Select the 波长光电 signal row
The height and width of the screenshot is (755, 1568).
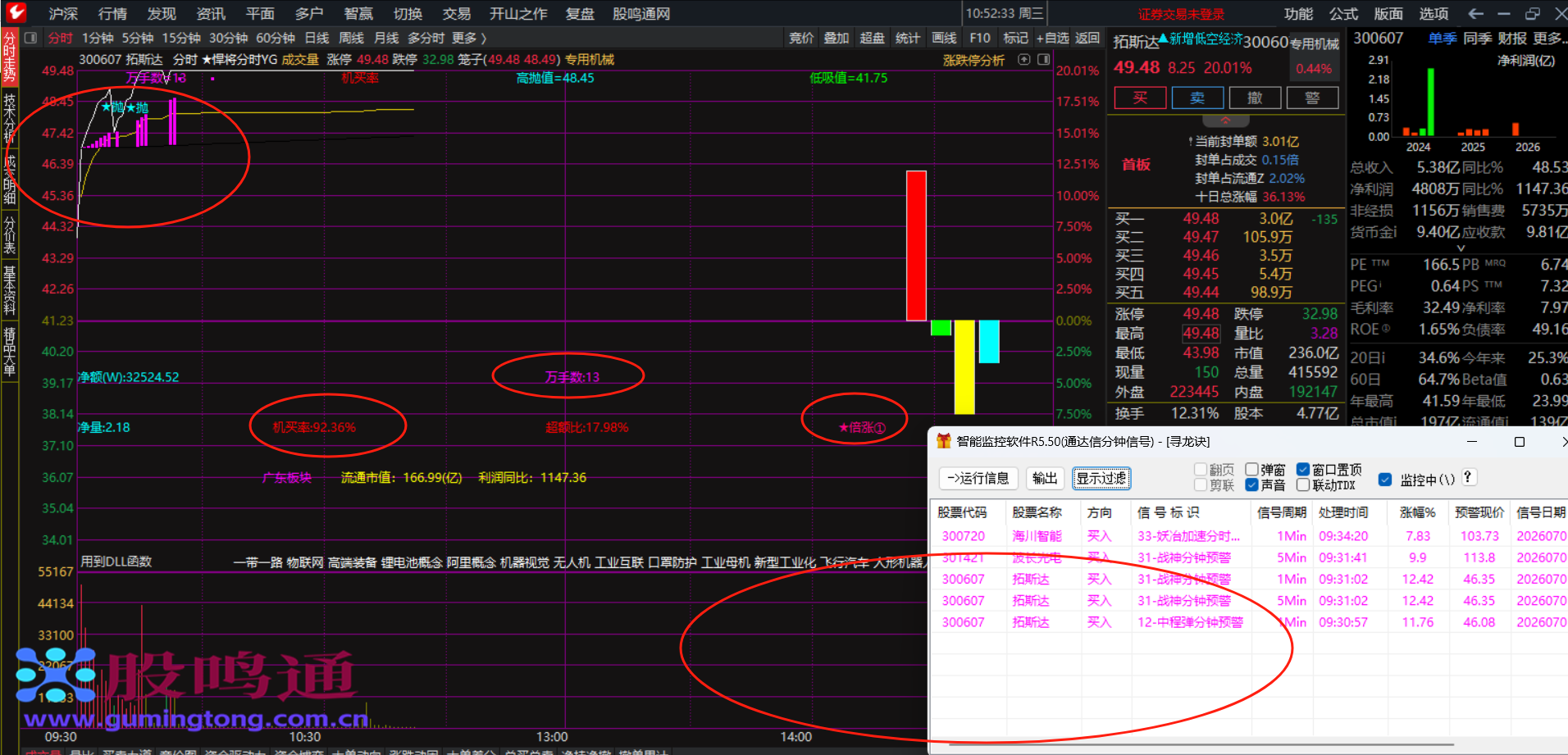click(x=1248, y=557)
